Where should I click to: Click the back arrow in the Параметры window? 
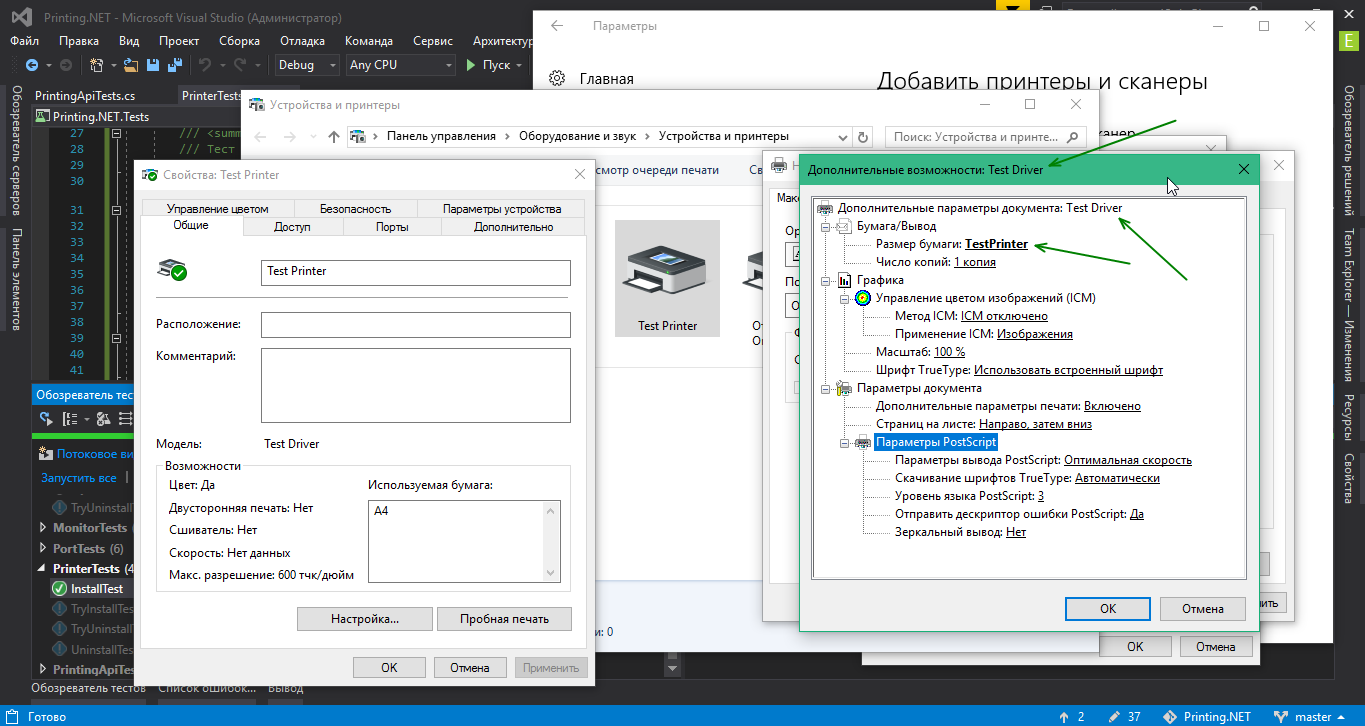(x=557, y=27)
